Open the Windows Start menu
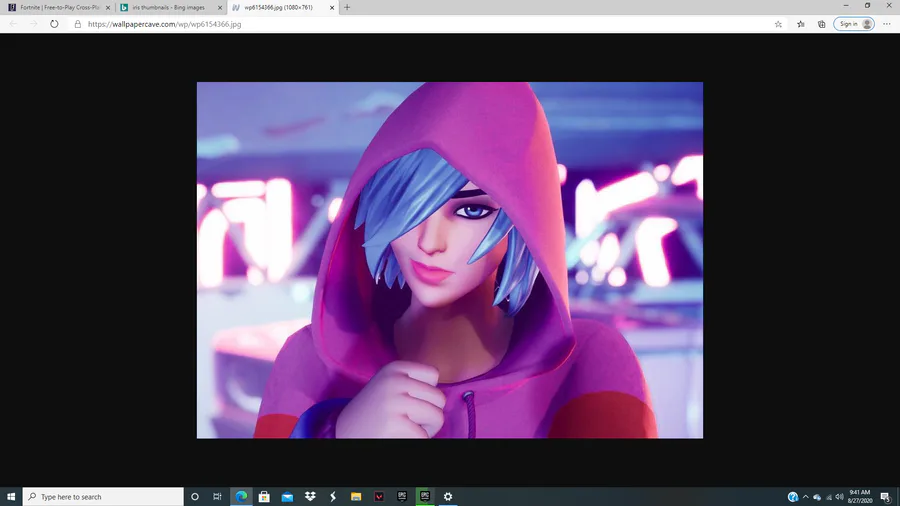 [x=11, y=496]
